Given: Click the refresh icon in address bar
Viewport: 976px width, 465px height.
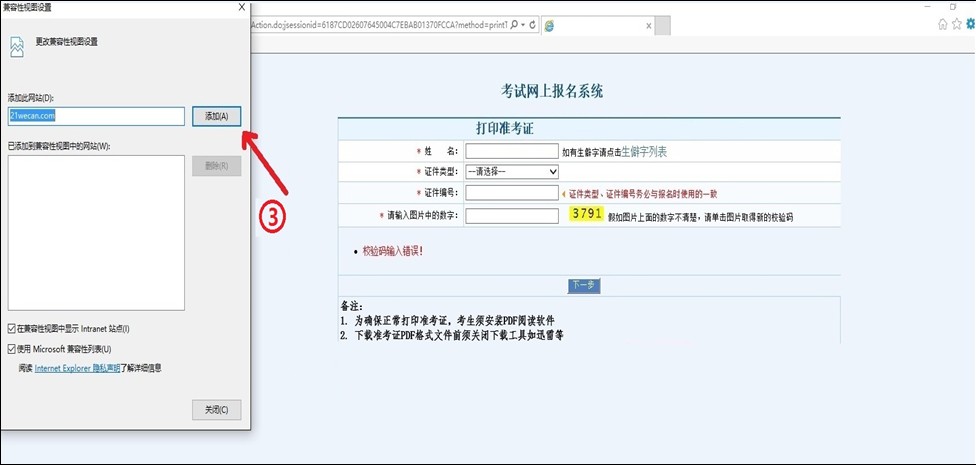Looking at the screenshot, I should pos(531,24).
